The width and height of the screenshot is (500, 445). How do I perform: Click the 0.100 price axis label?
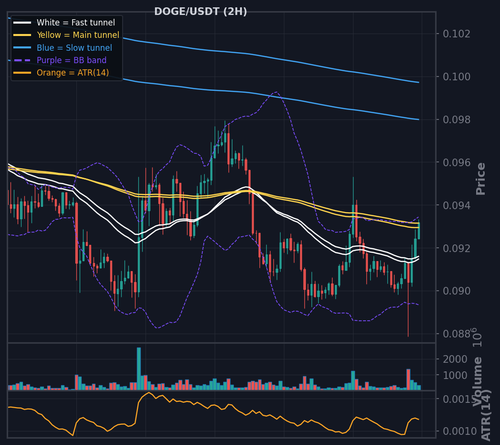[x=456, y=77]
